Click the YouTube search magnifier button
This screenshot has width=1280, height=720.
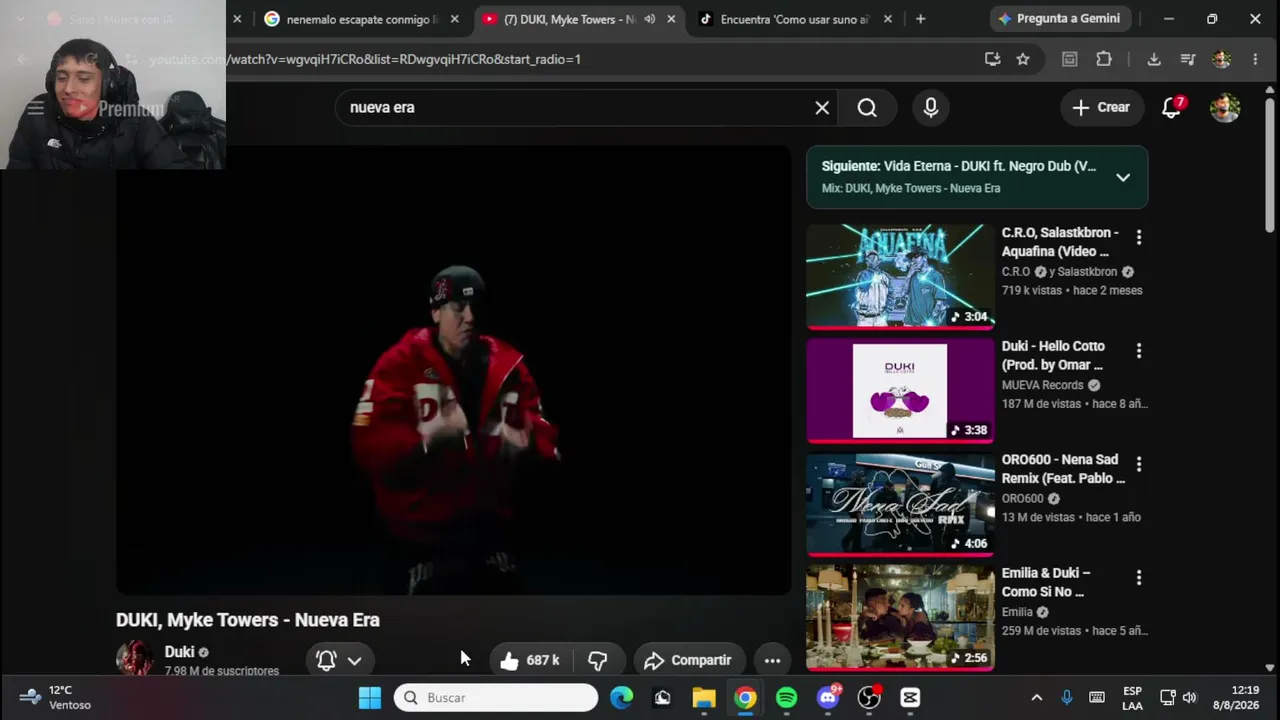click(x=867, y=108)
